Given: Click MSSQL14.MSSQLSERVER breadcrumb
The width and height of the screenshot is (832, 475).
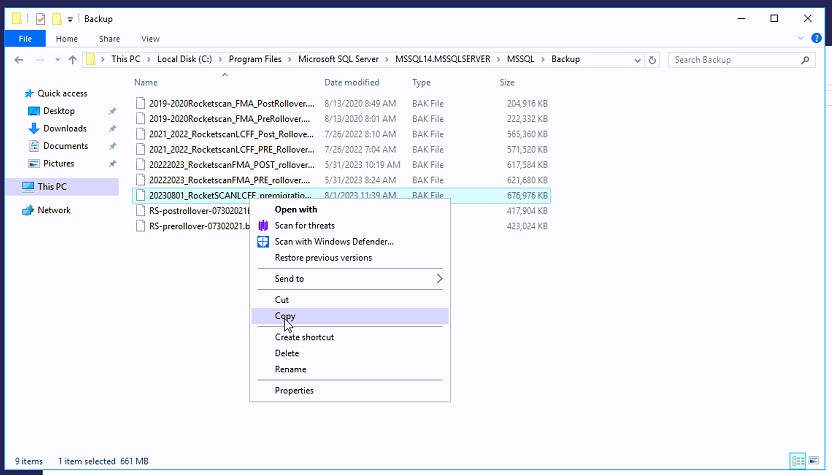Looking at the screenshot, I should (443, 59).
